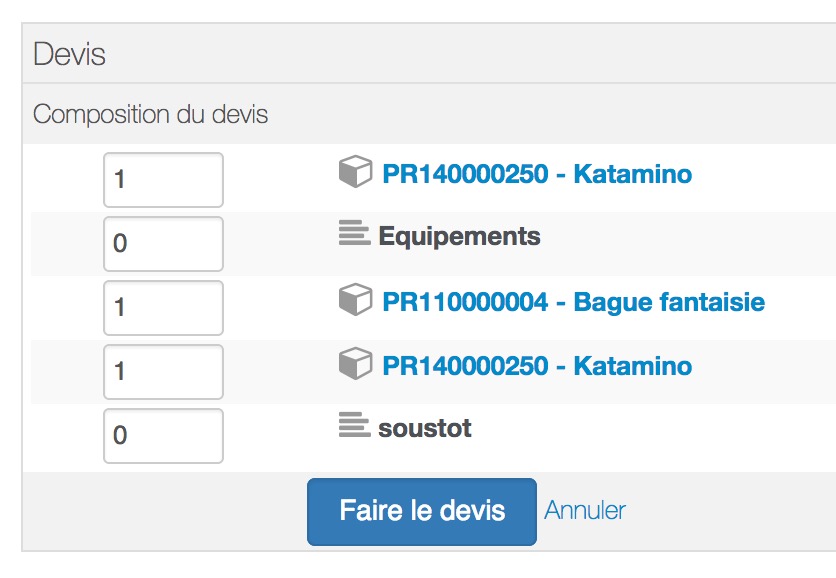Cancel via the Annuler link
The image size is (836, 578).
(x=585, y=510)
